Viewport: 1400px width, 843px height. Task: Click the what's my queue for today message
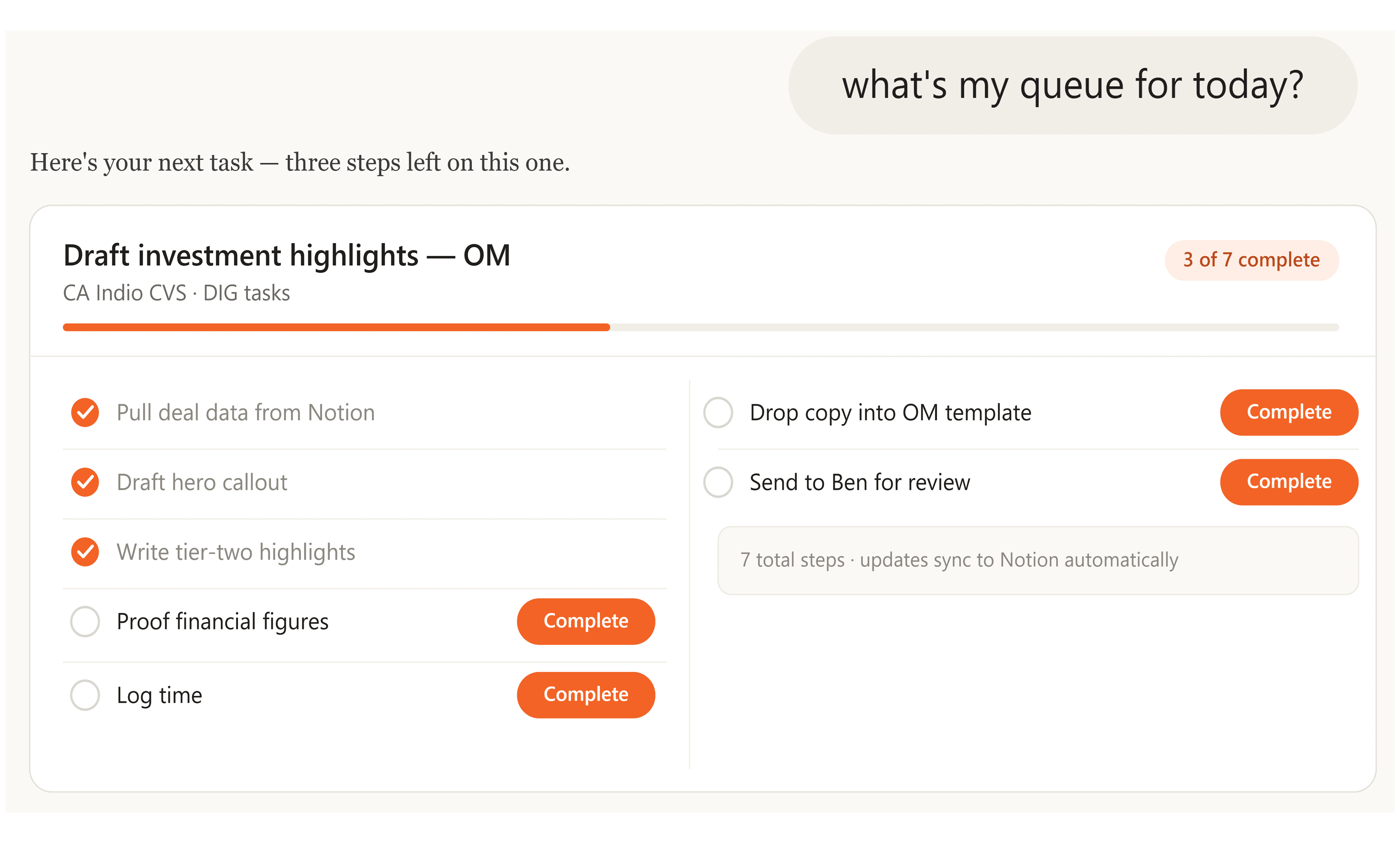[1073, 86]
